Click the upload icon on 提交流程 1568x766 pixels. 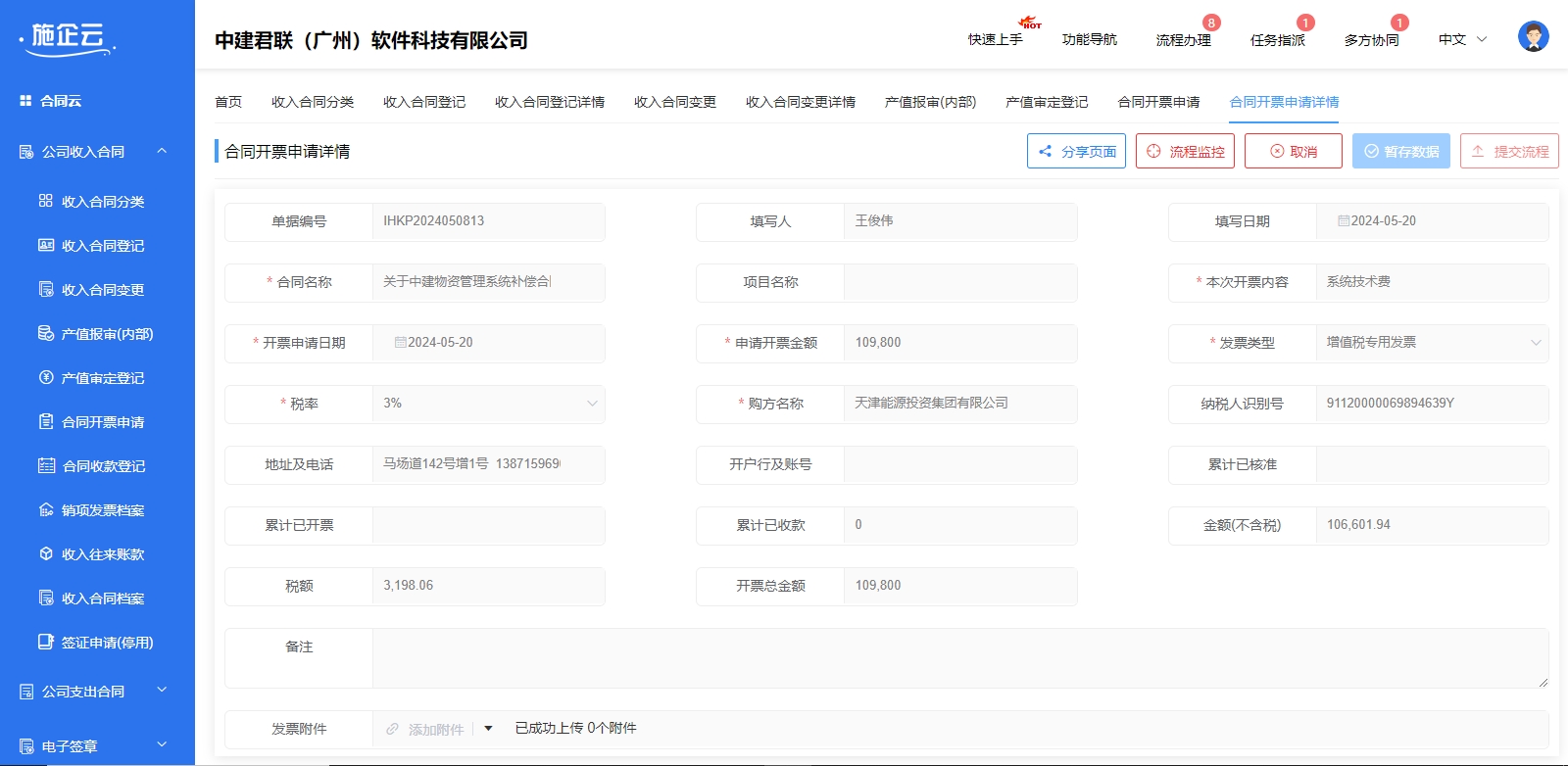coord(1478,152)
